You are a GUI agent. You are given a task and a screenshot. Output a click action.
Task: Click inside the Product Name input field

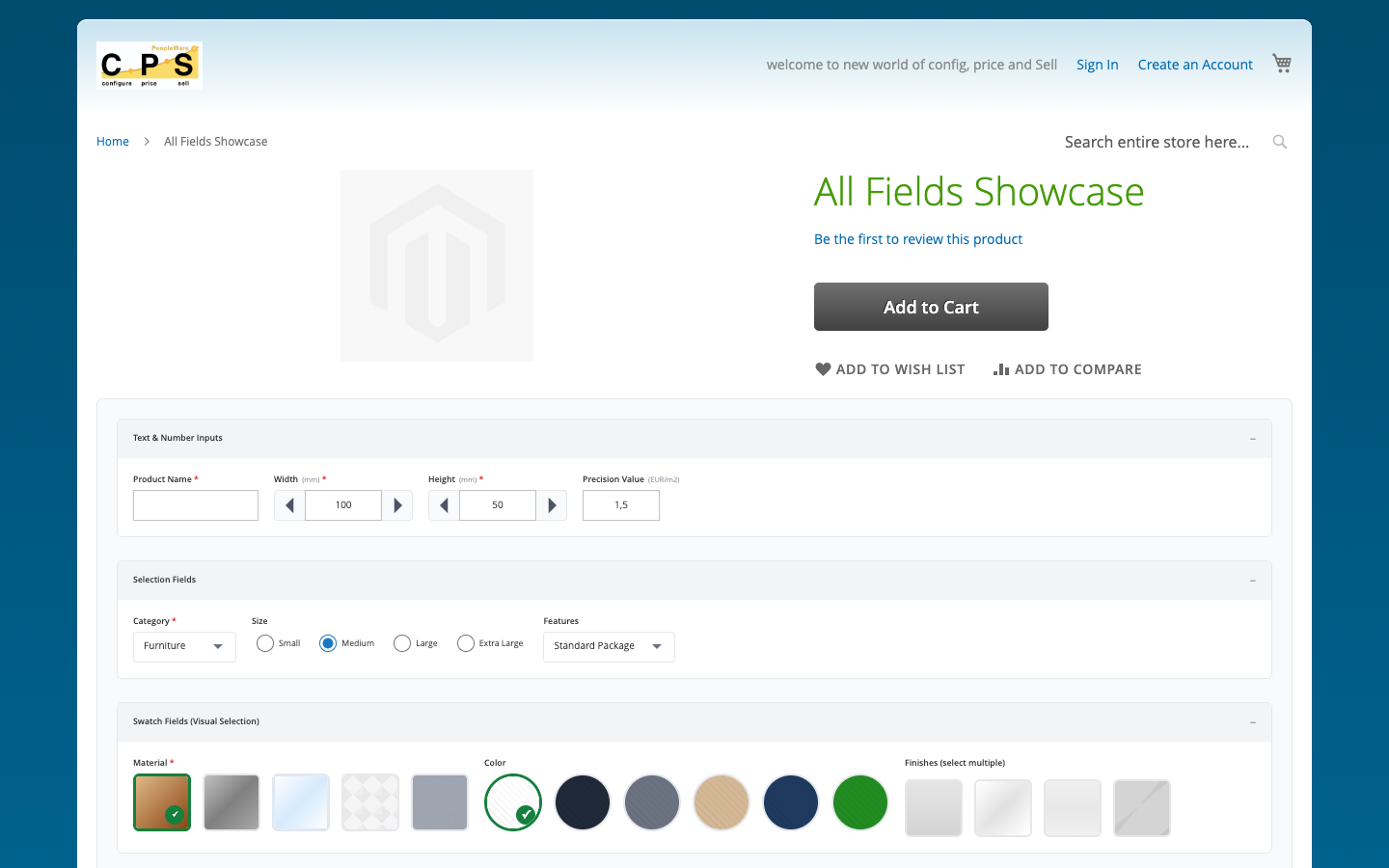click(195, 504)
